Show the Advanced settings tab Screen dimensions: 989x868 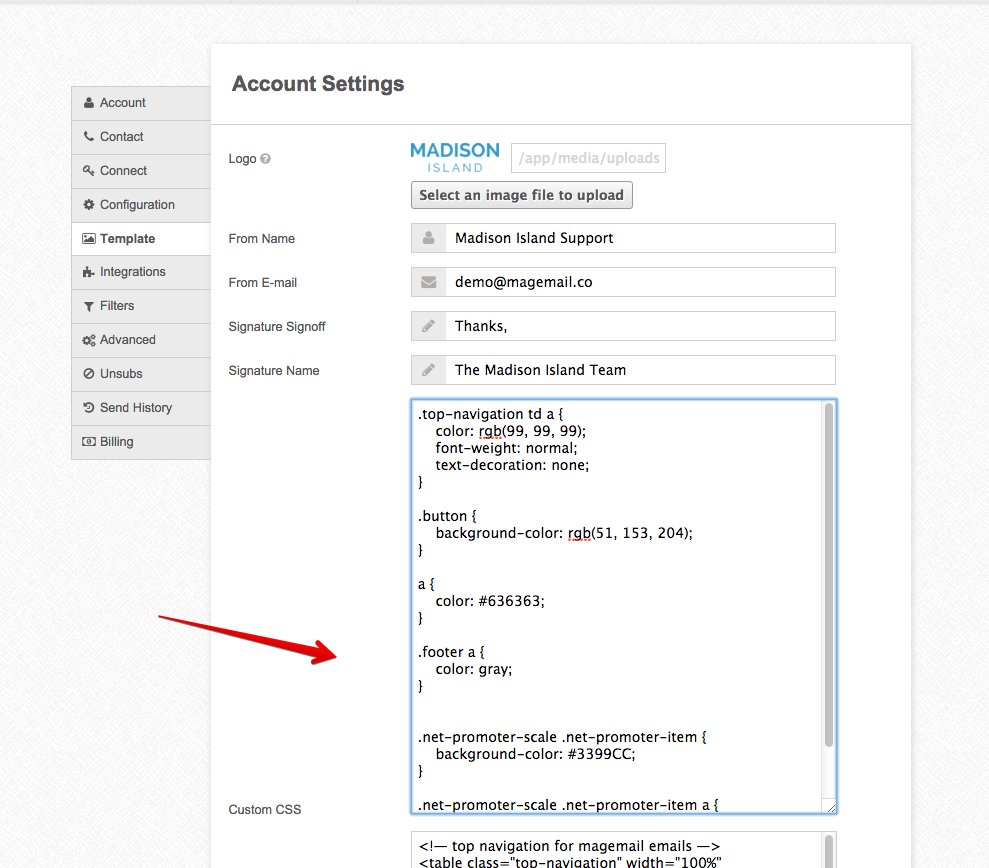pos(141,340)
